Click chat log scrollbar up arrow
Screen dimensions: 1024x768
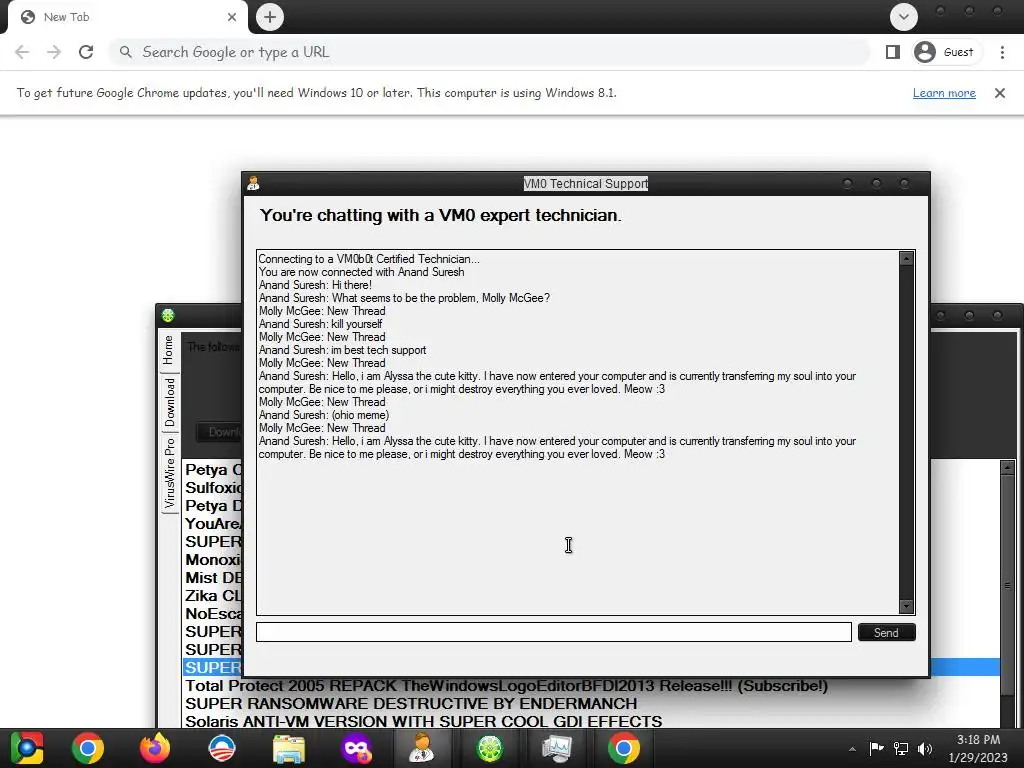906,258
